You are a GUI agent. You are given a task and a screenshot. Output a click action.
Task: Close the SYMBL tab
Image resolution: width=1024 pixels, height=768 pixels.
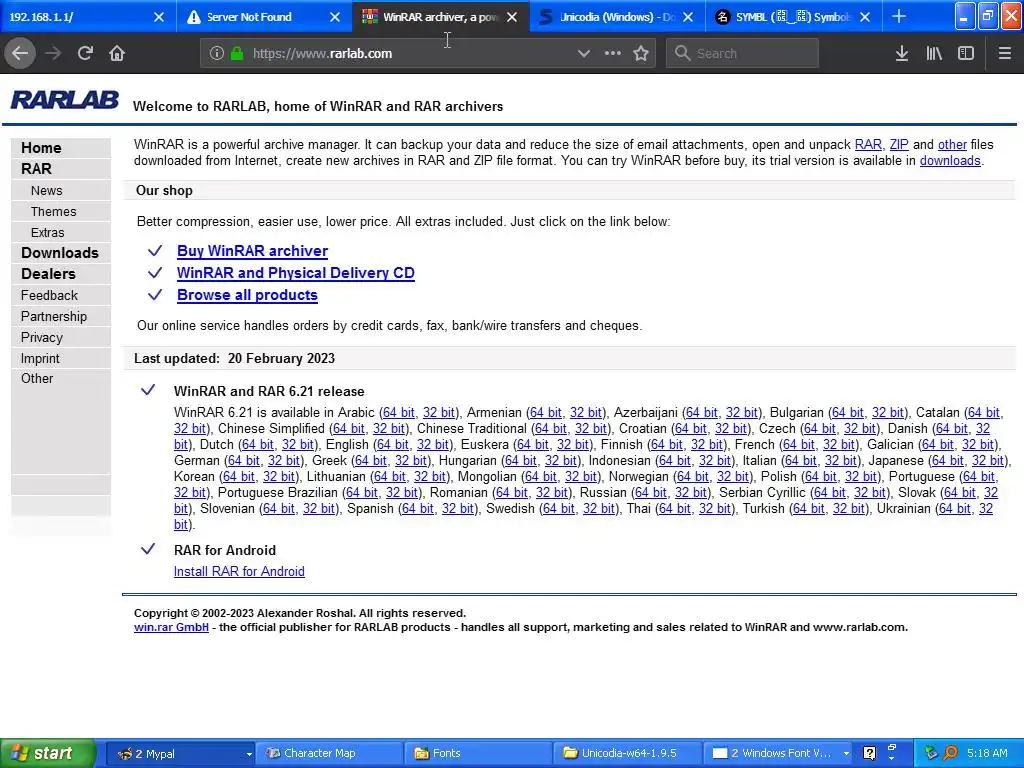coord(865,17)
